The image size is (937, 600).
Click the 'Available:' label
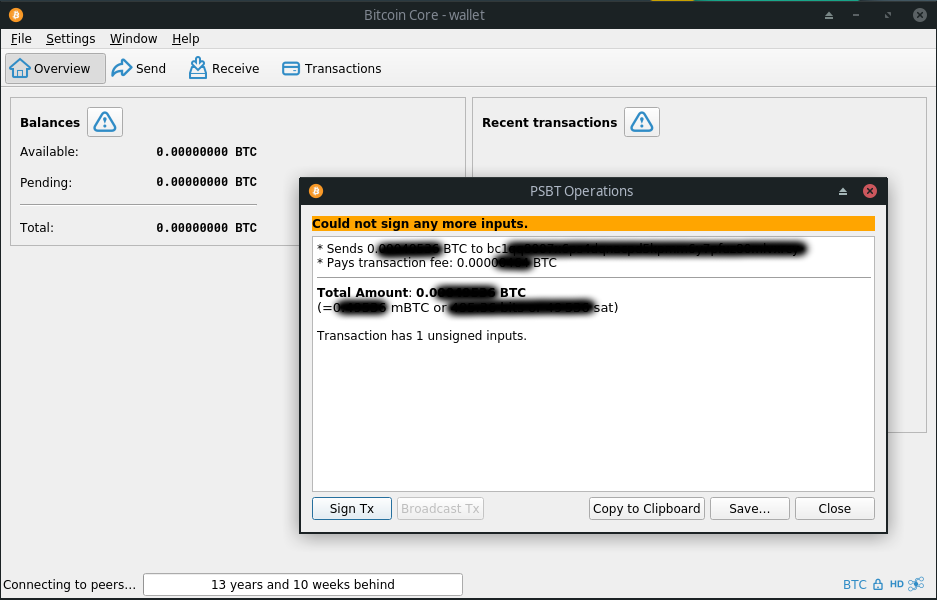point(49,152)
